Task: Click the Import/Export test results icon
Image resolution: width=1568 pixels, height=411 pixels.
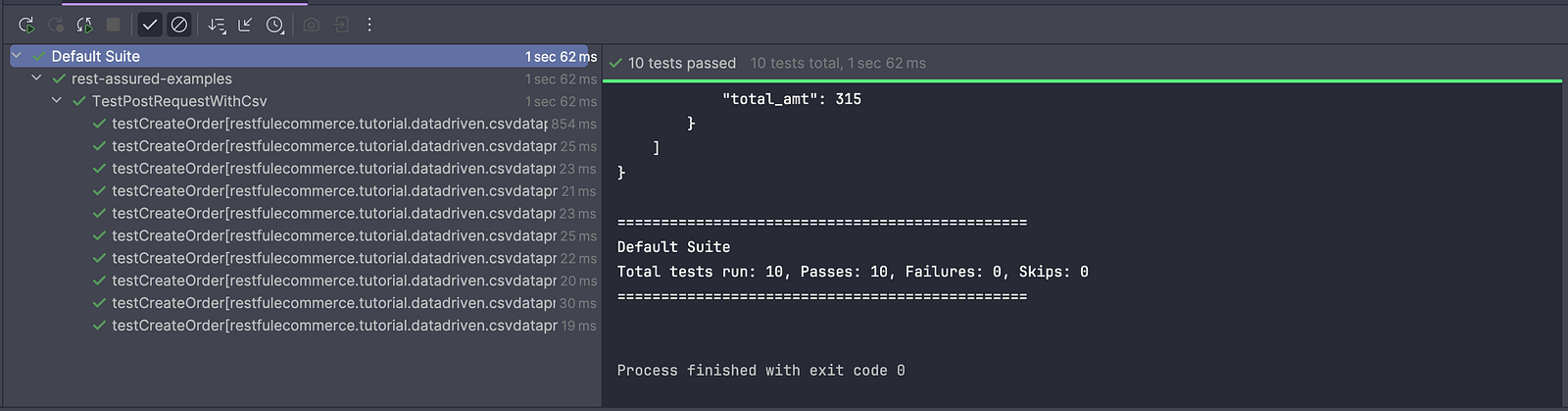Action: pos(340,25)
